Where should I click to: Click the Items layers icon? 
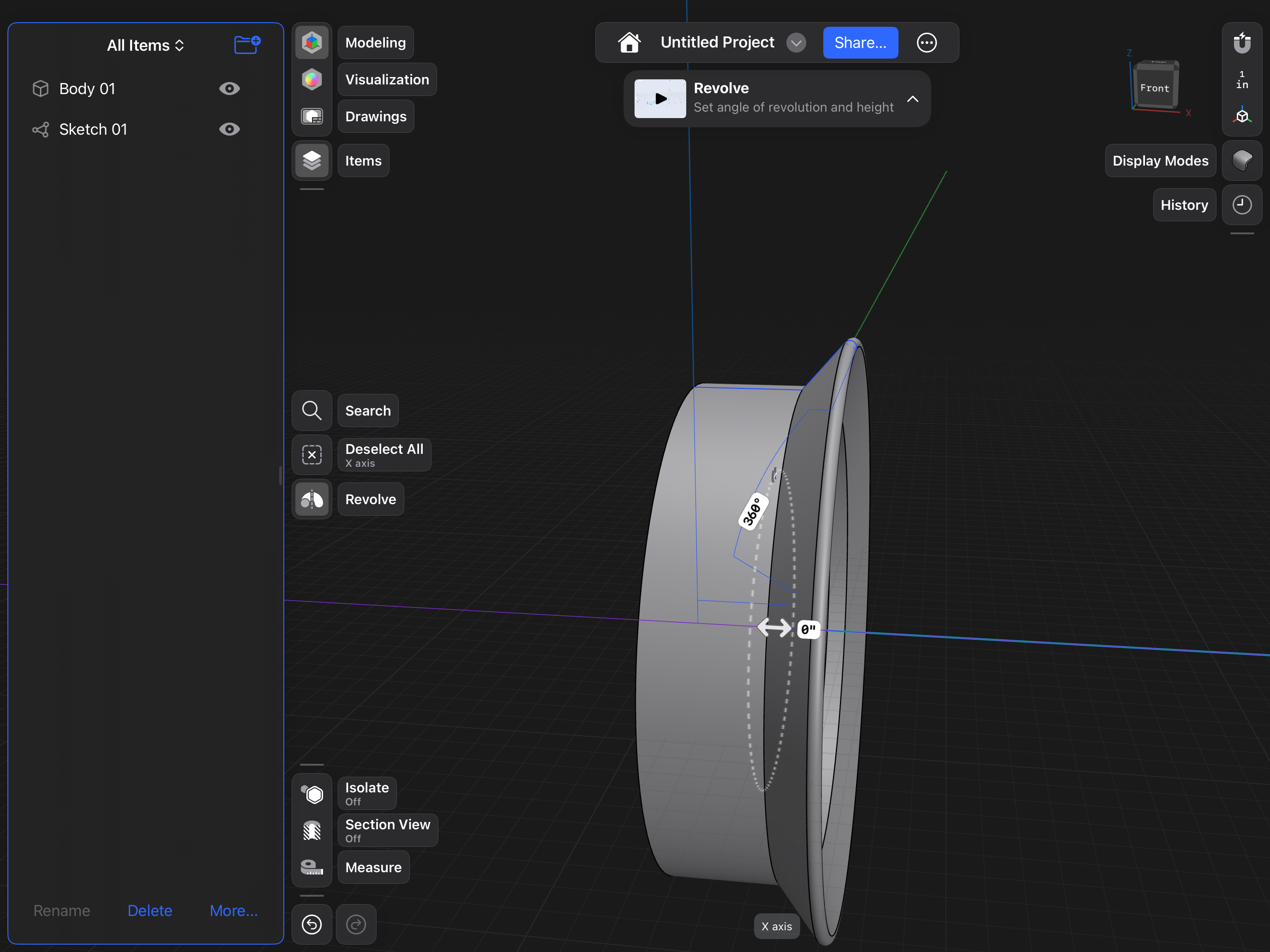312,161
